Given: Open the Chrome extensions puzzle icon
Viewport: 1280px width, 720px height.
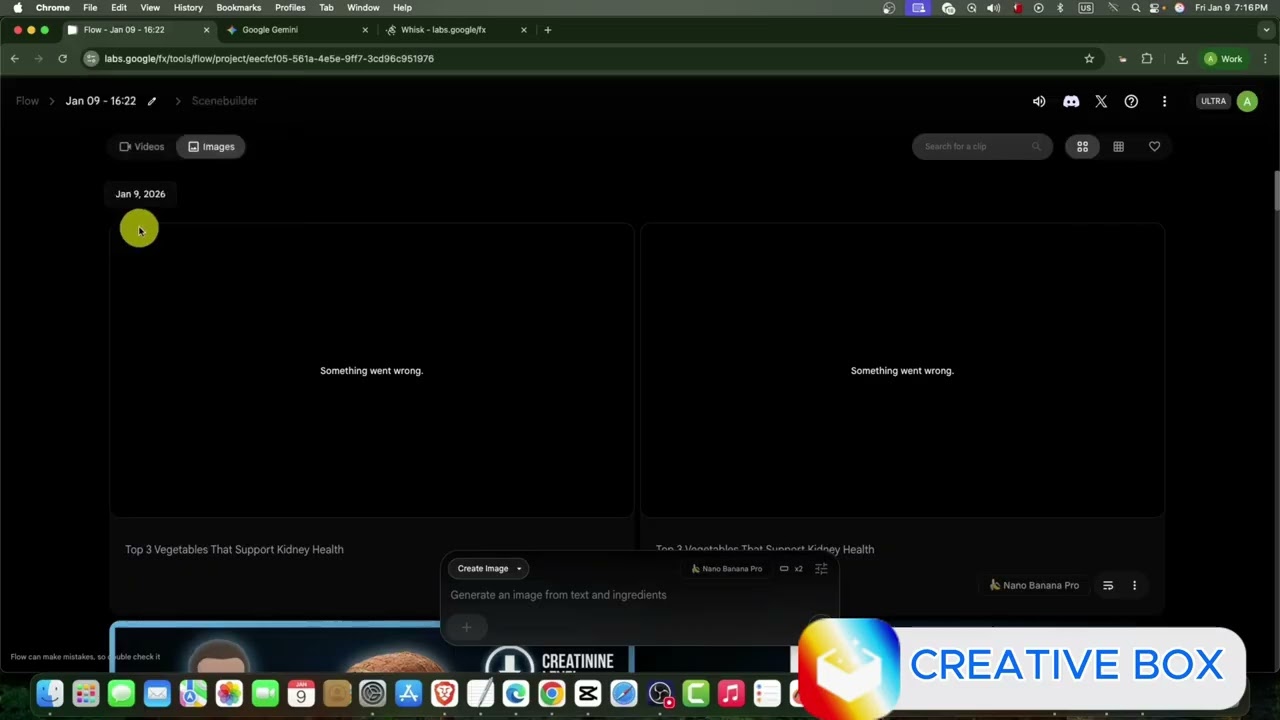Looking at the screenshot, I should (1147, 59).
